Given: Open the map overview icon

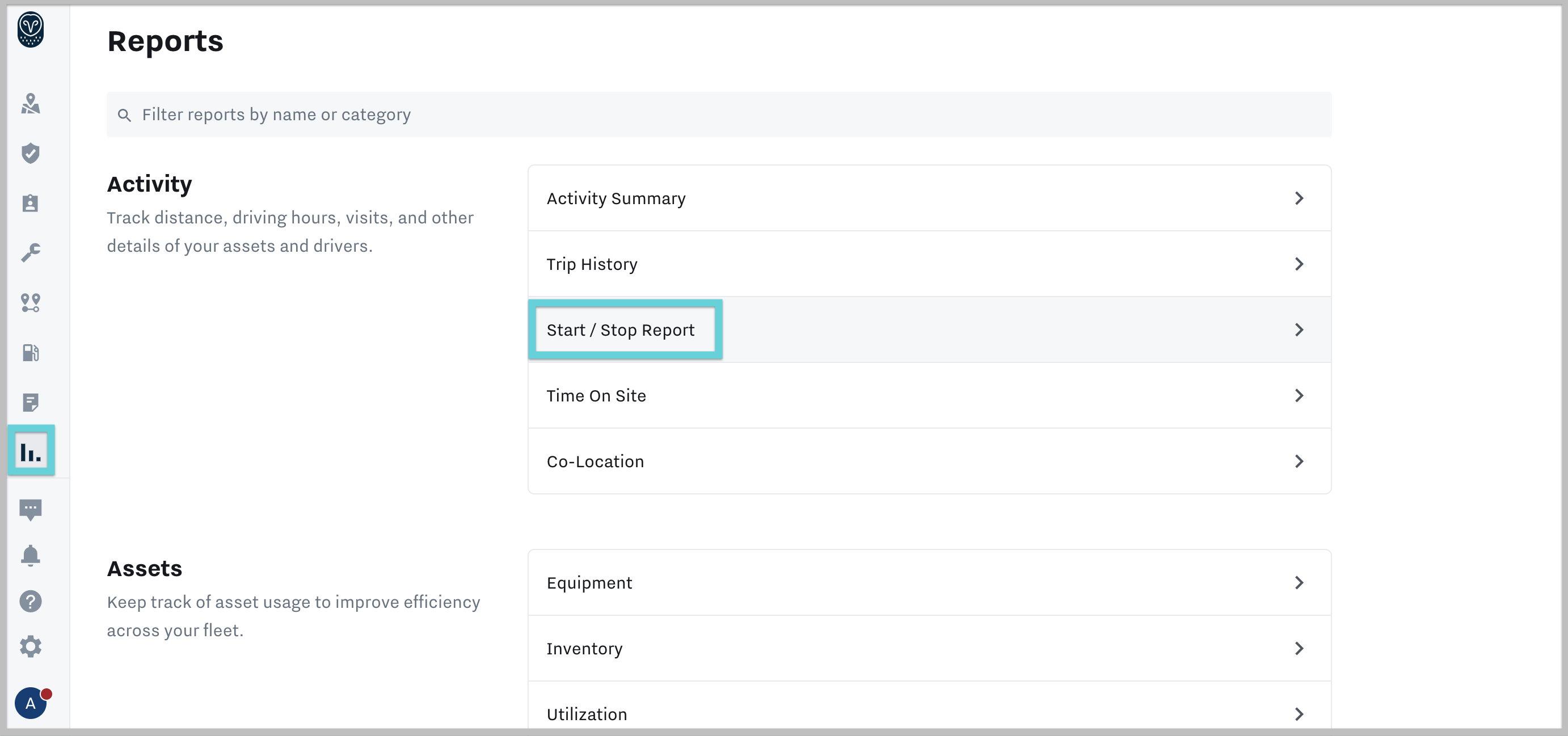Looking at the screenshot, I should click(31, 105).
